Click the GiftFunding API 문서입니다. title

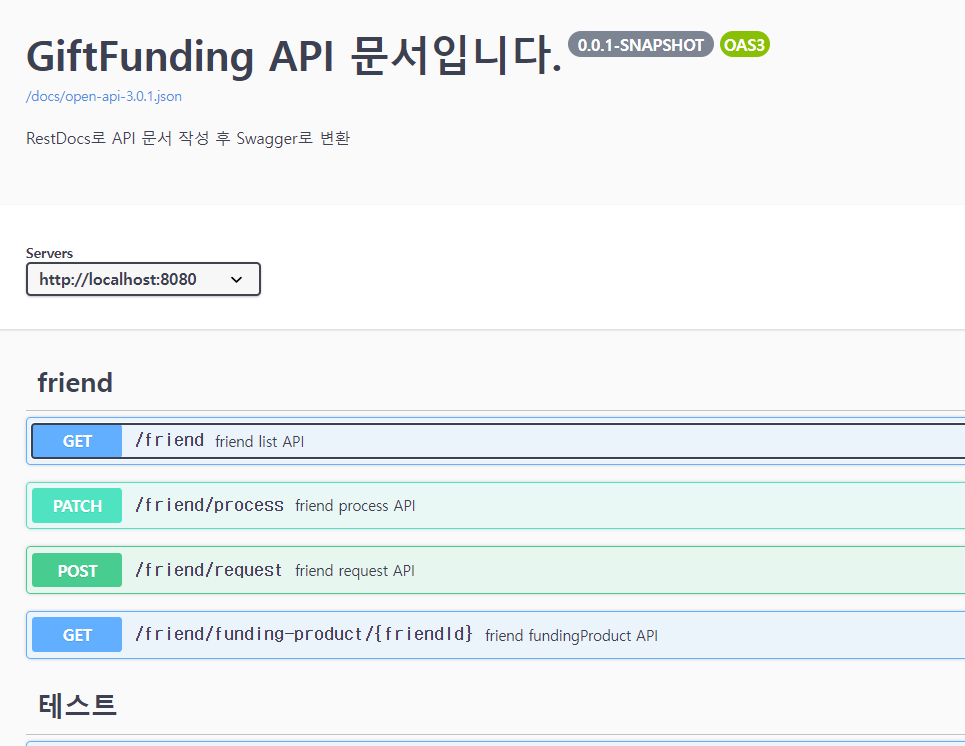[294, 55]
